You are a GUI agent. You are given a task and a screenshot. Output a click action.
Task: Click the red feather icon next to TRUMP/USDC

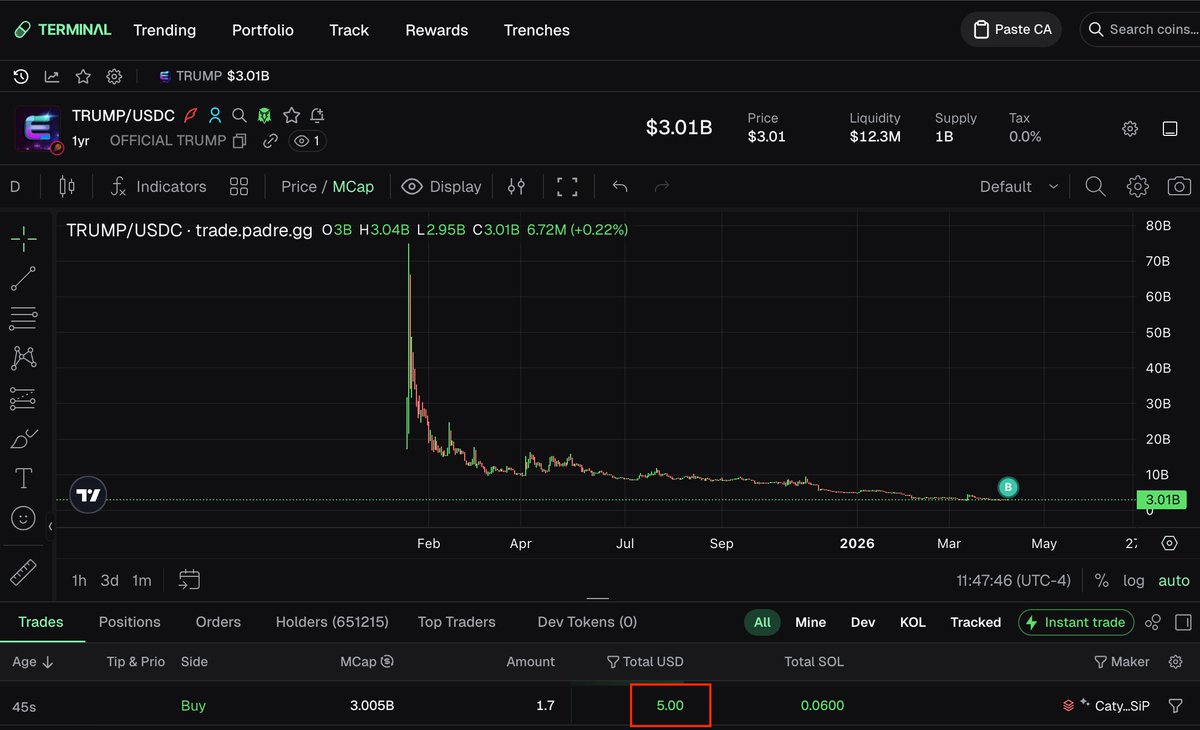[x=191, y=115]
